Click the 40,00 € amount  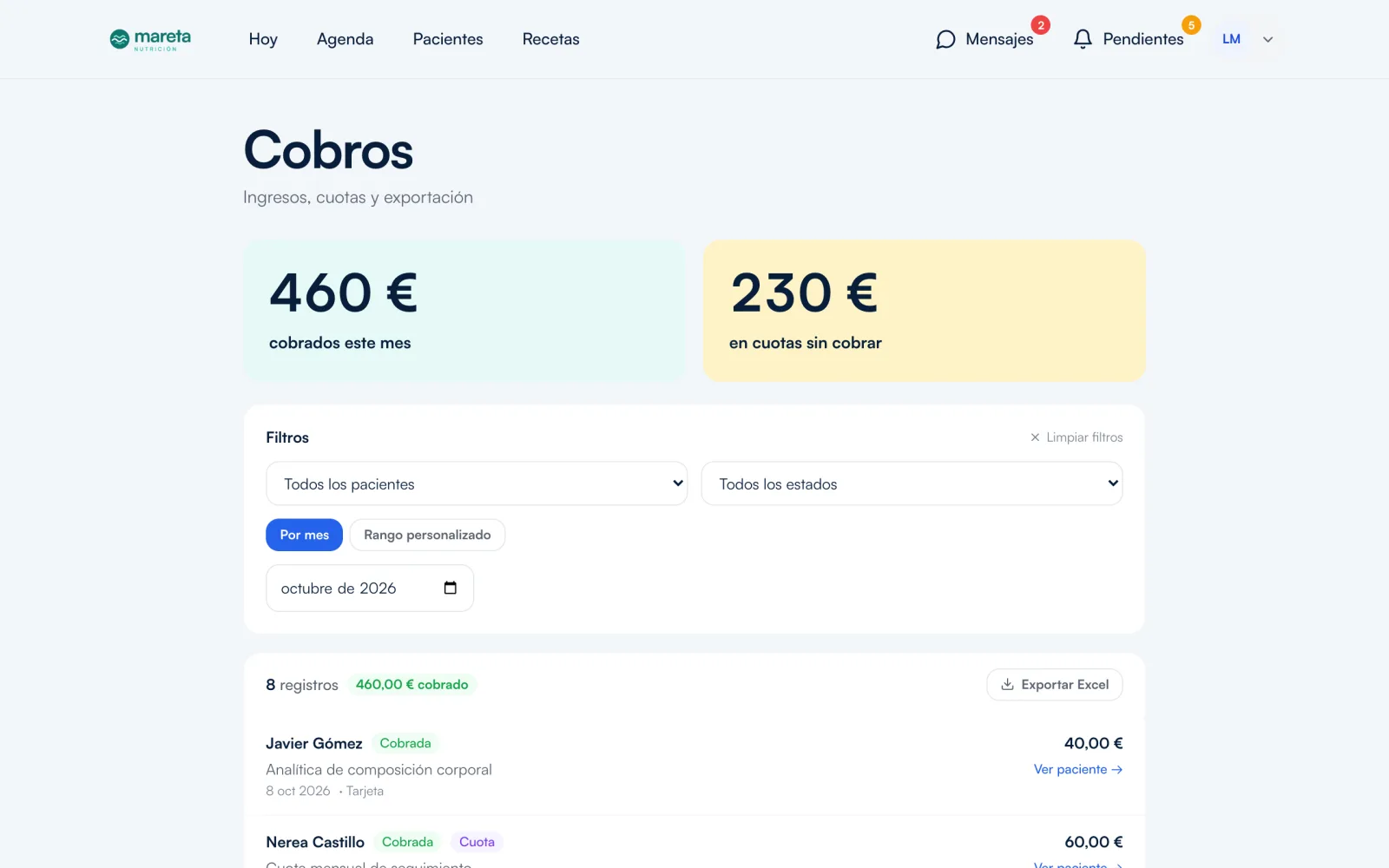coord(1094,744)
